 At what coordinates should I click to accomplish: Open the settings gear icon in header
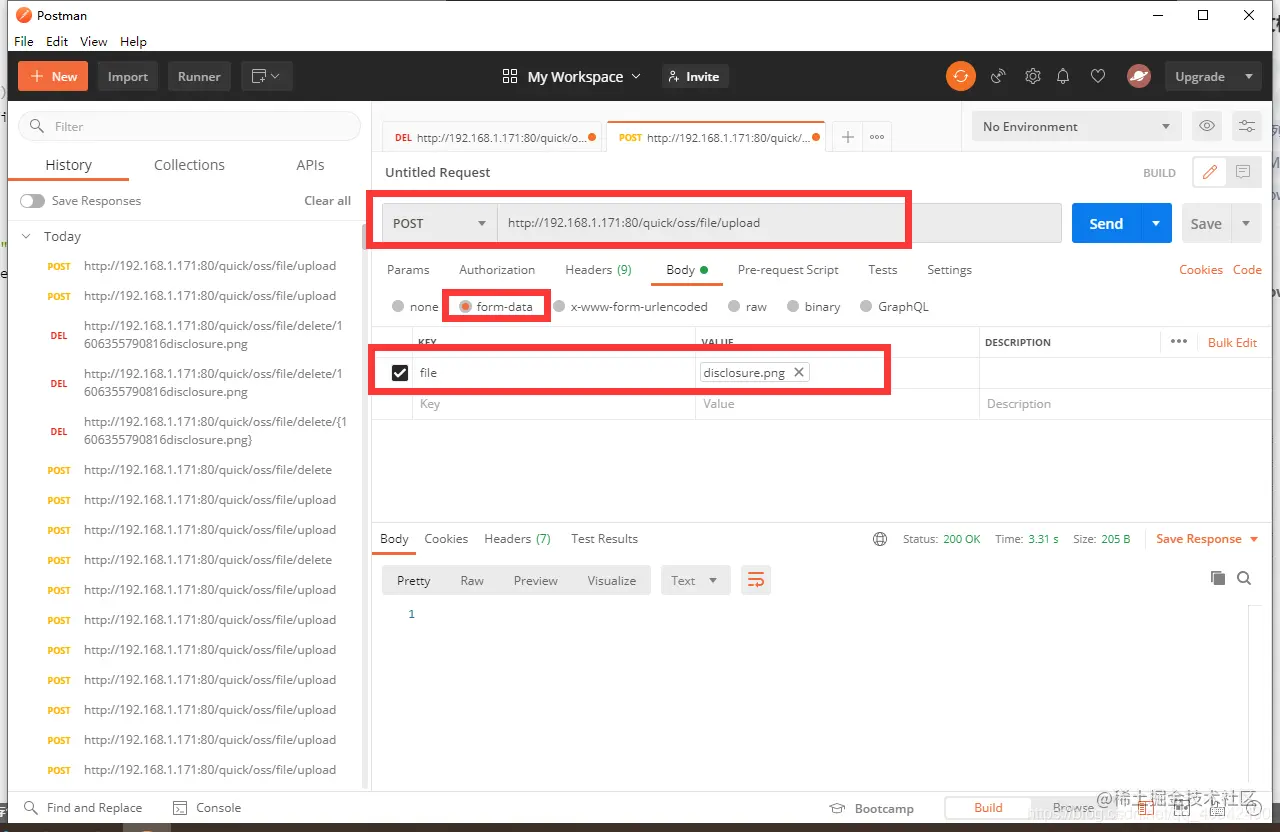[1033, 76]
